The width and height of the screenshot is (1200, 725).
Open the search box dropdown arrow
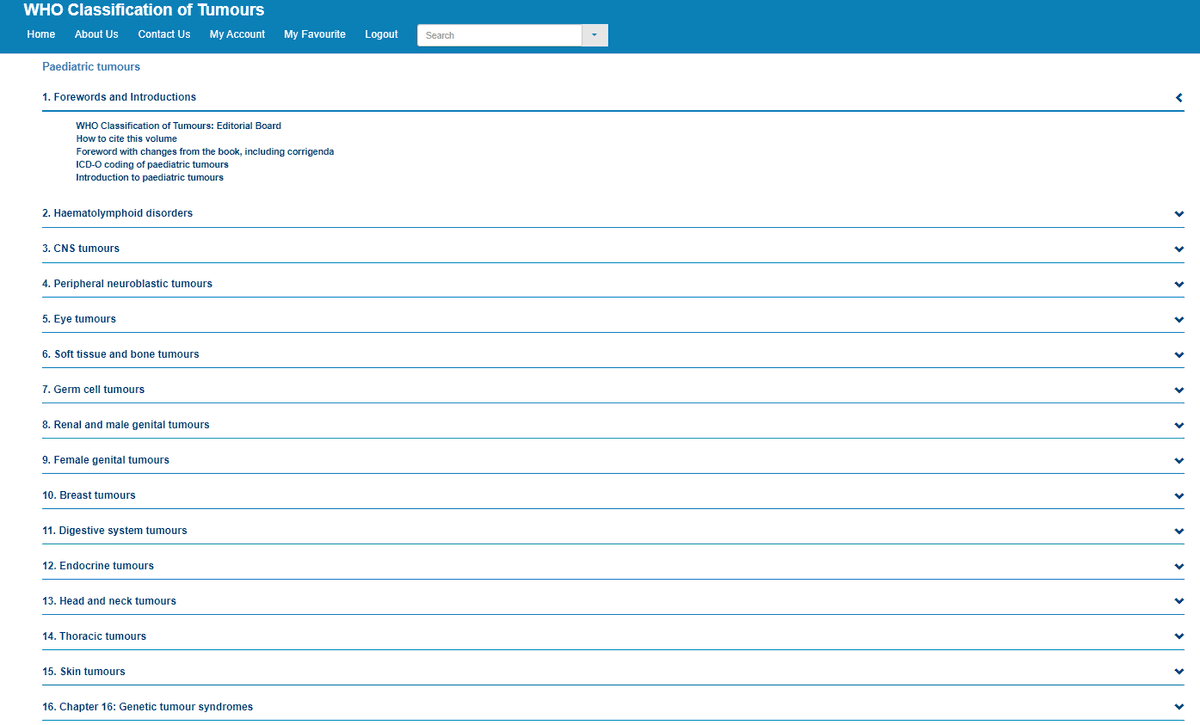tap(594, 35)
